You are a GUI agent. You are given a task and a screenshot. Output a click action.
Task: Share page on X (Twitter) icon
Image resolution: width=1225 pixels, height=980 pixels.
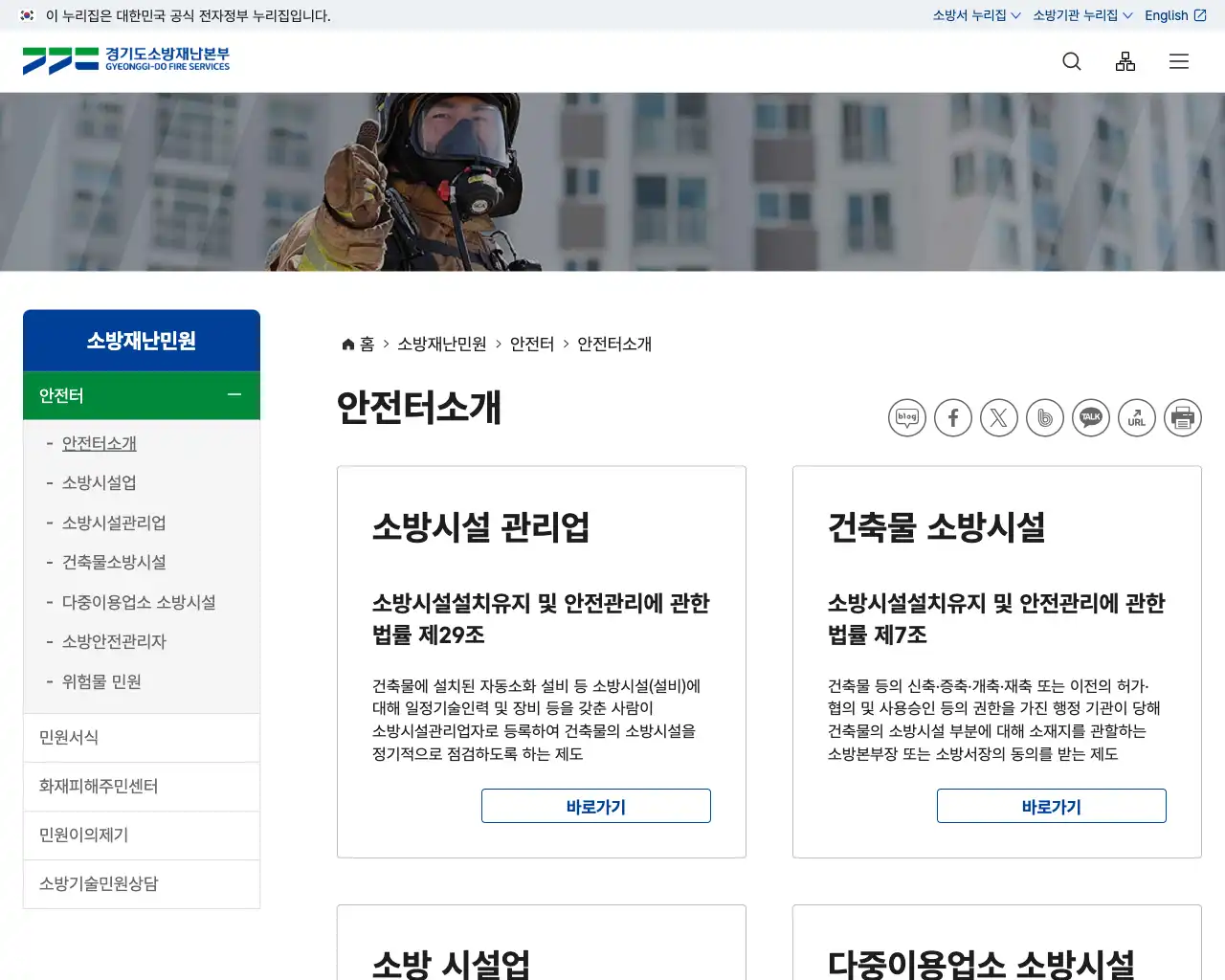999,418
